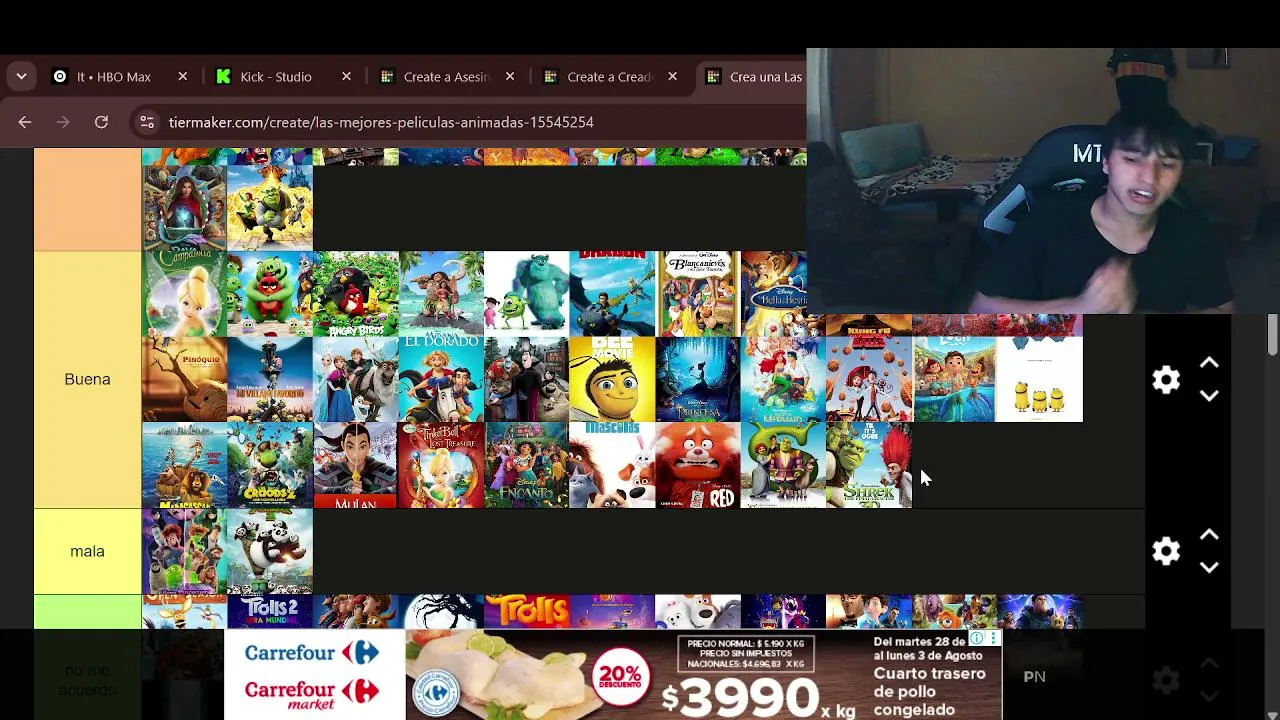Open settings gear for the Buena tier
Viewport: 1280px width, 720px height.
click(x=1166, y=380)
